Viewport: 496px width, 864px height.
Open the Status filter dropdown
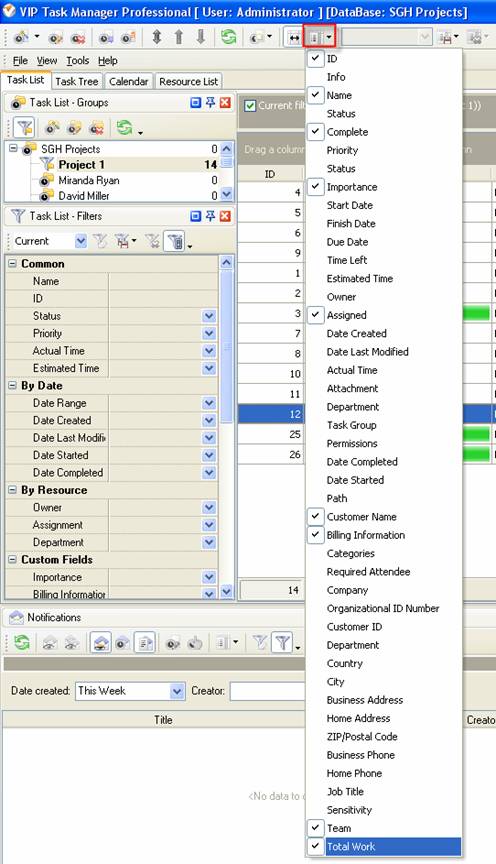tap(209, 316)
